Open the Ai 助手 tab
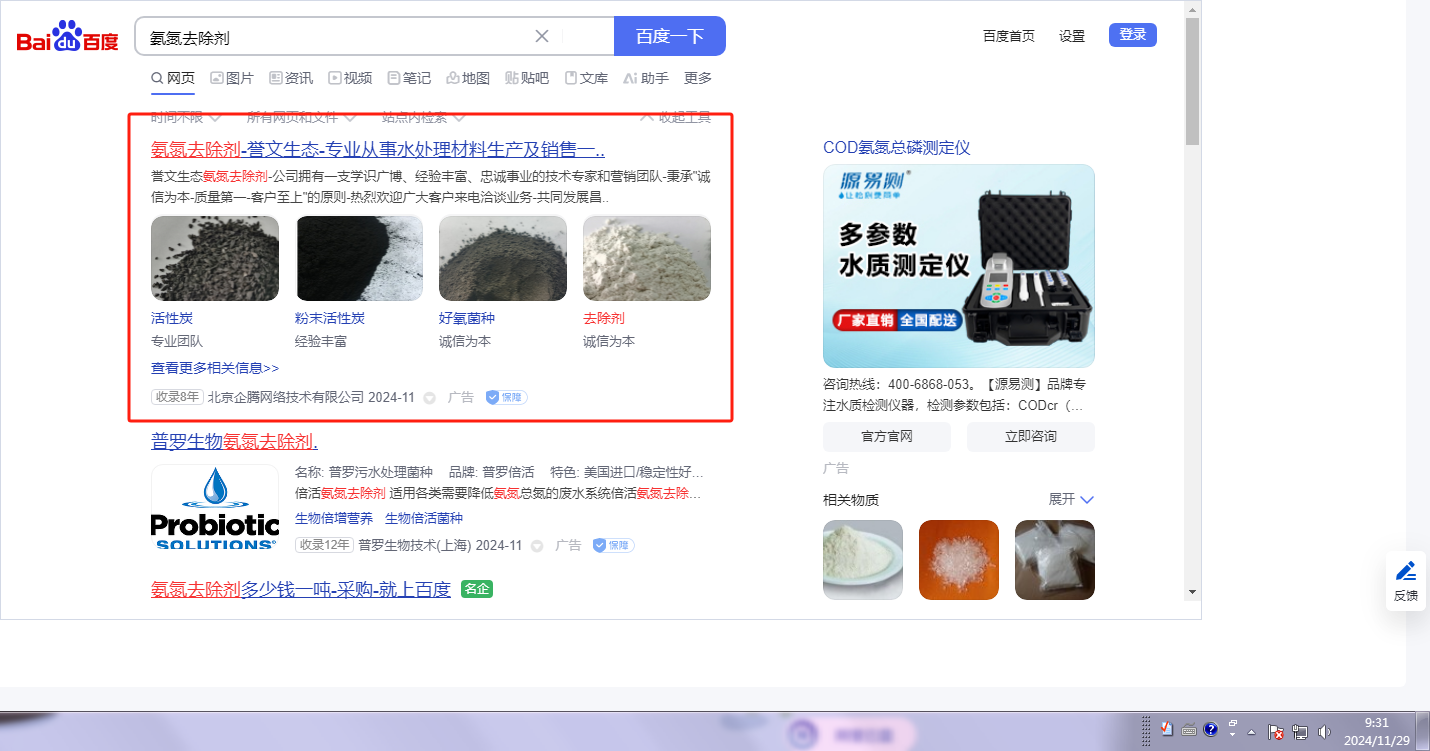Screen dimensions: 1430x751 pos(645,78)
